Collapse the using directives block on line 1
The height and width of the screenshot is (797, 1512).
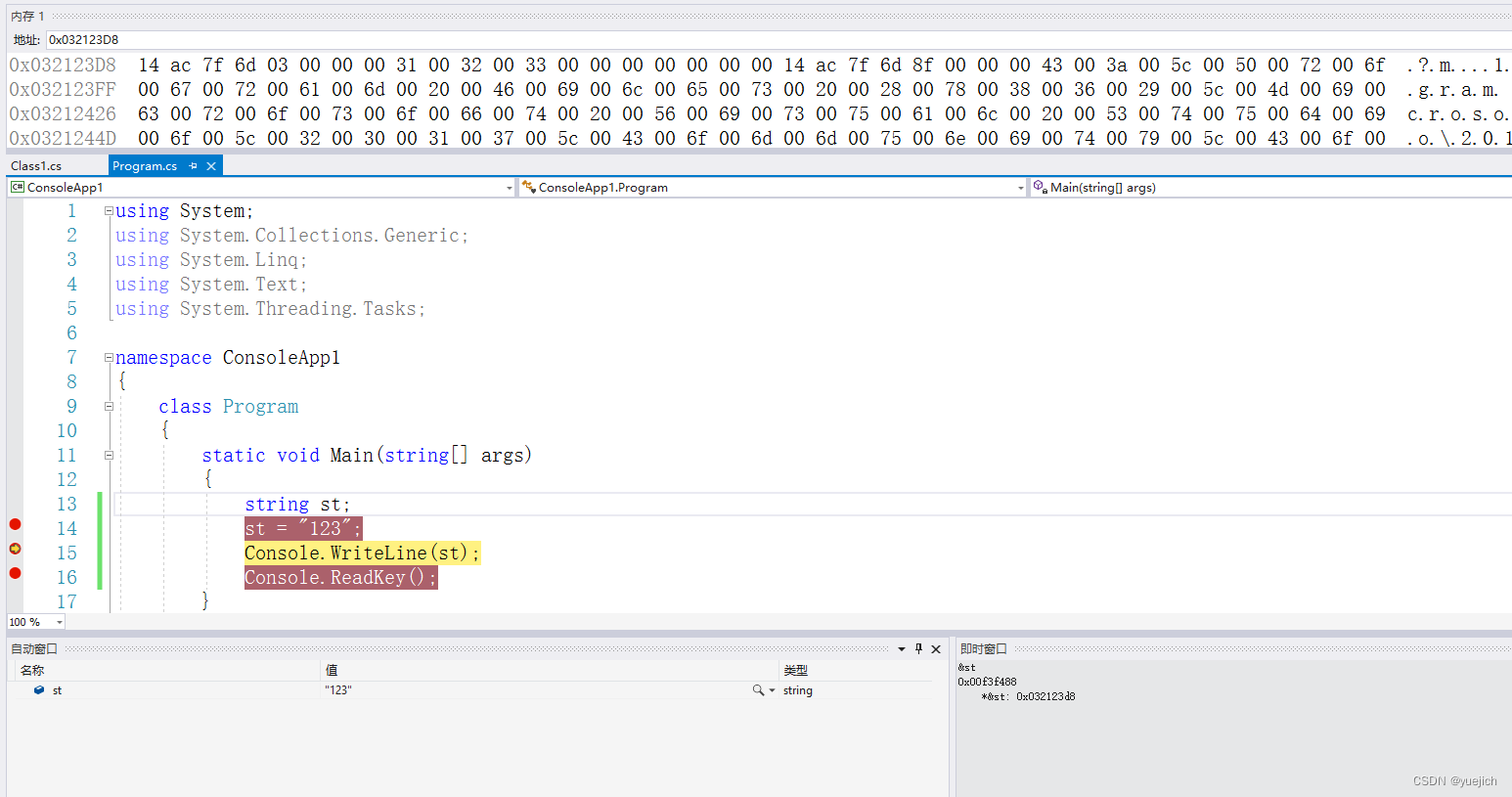click(x=109, y=211)
